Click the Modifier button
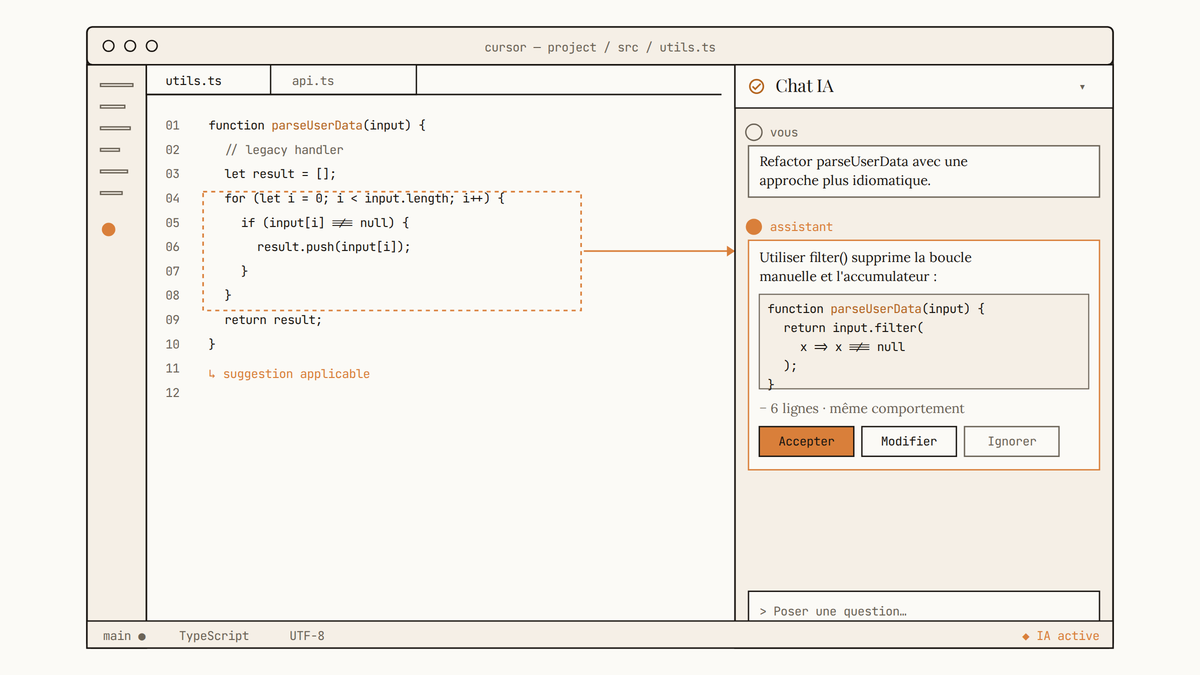This screenshot has height=675, width=1200. [909, 441]
